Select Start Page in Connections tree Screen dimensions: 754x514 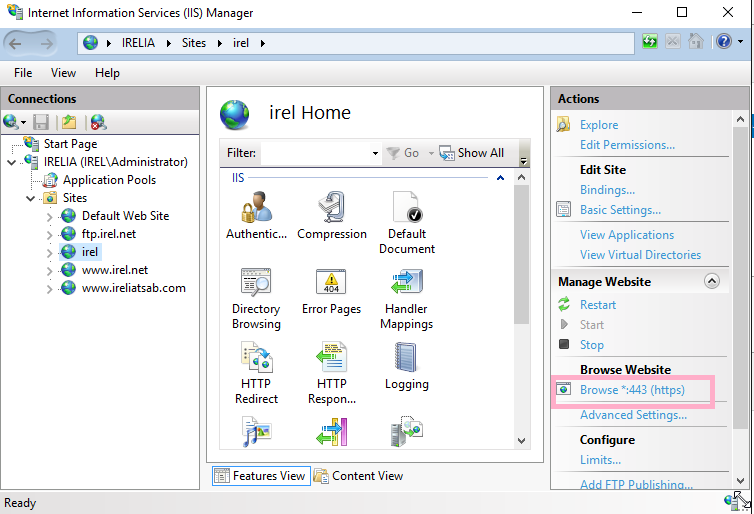pos(70,144)
